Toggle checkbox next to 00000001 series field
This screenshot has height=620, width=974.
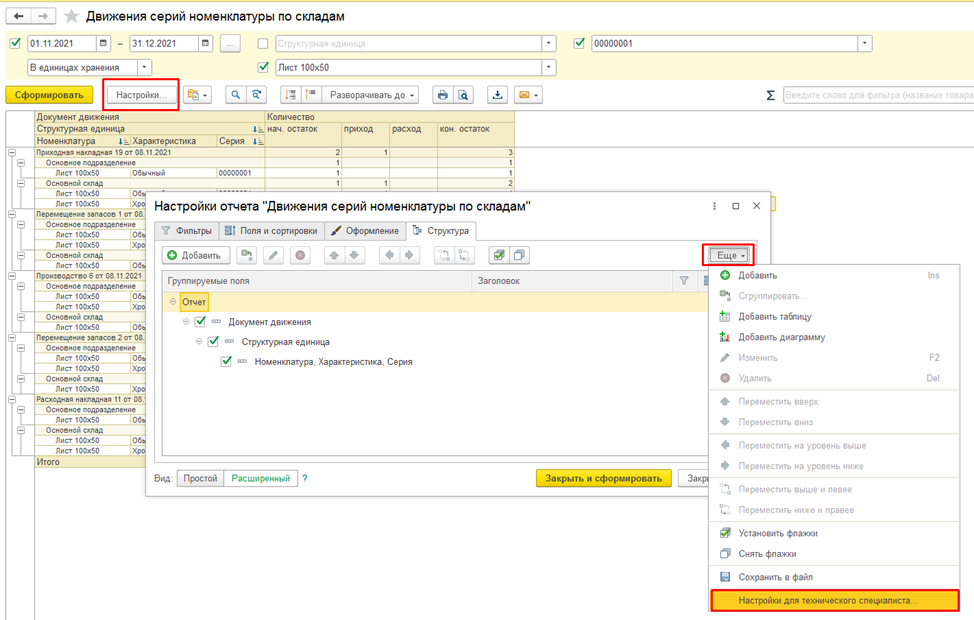(579, 43)
